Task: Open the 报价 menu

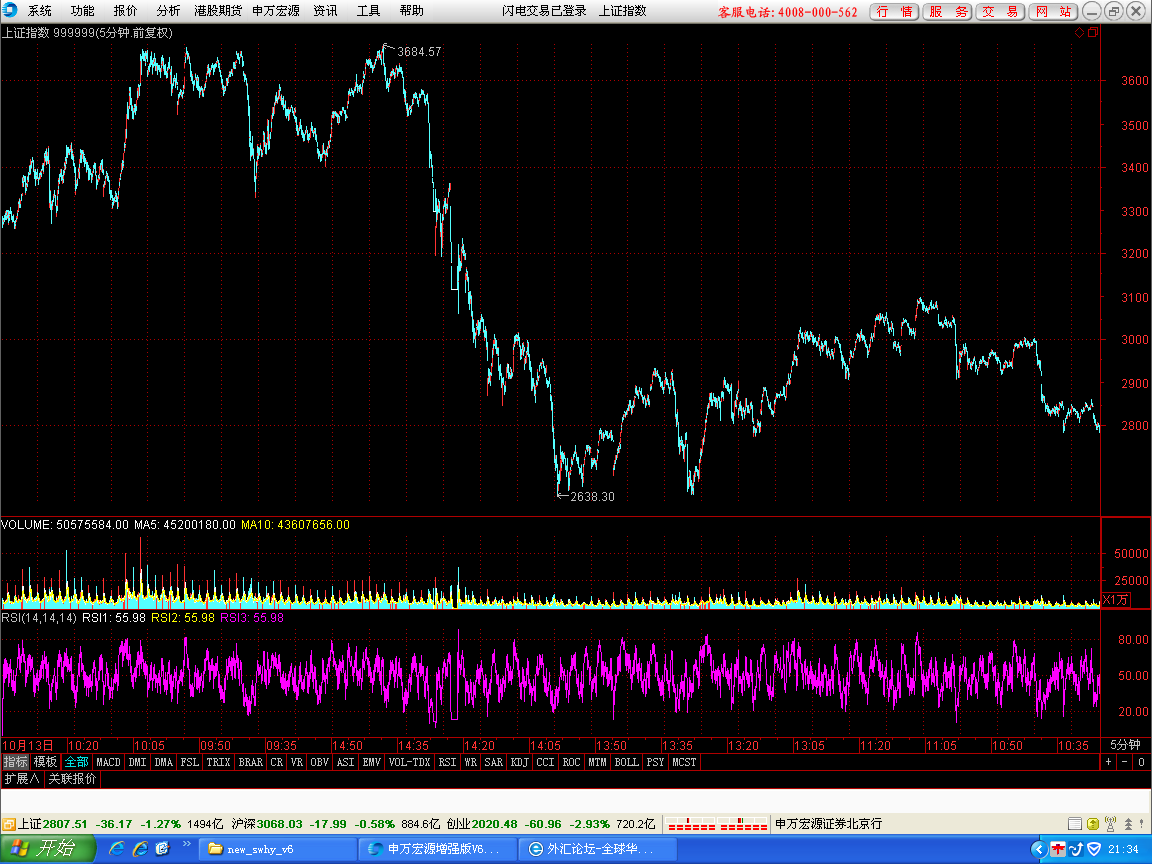Action: (125, 11)
